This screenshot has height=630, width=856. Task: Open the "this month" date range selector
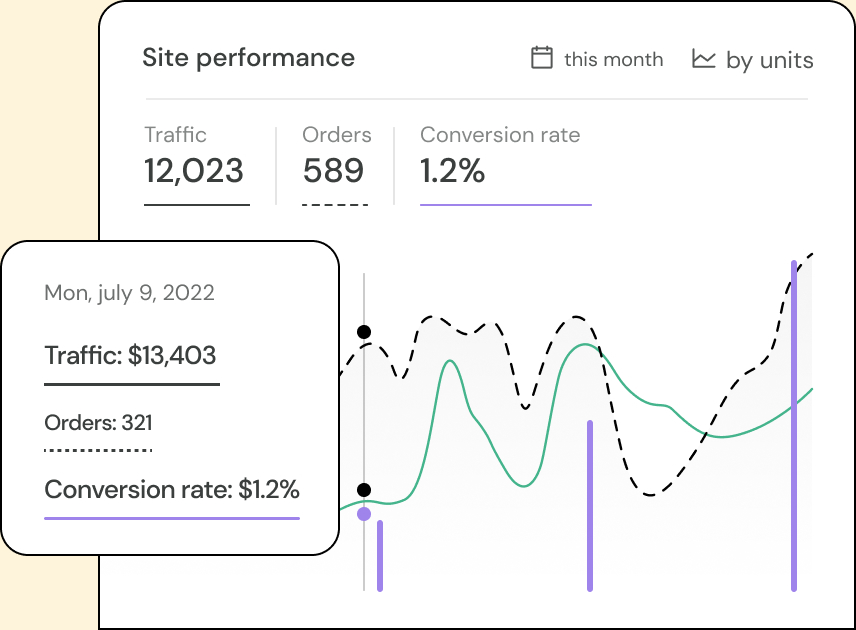[597, 59]
